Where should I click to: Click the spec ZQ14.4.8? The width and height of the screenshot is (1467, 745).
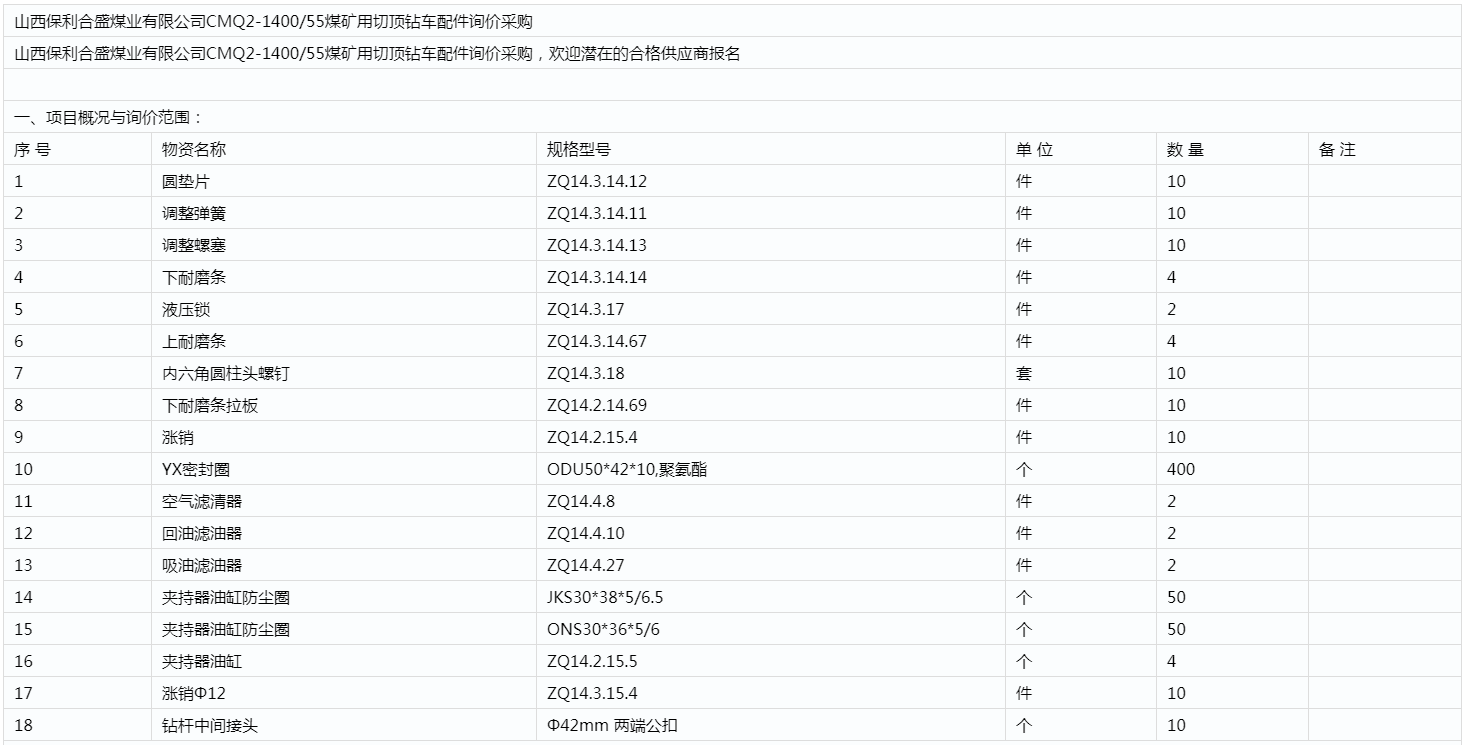tap(581, 502)
